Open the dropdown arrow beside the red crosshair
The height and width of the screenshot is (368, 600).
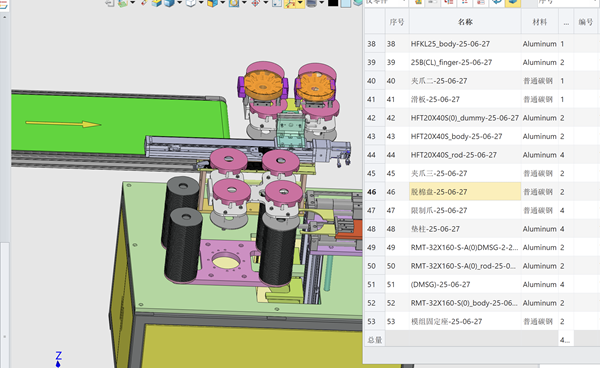[x=266, y=3]
